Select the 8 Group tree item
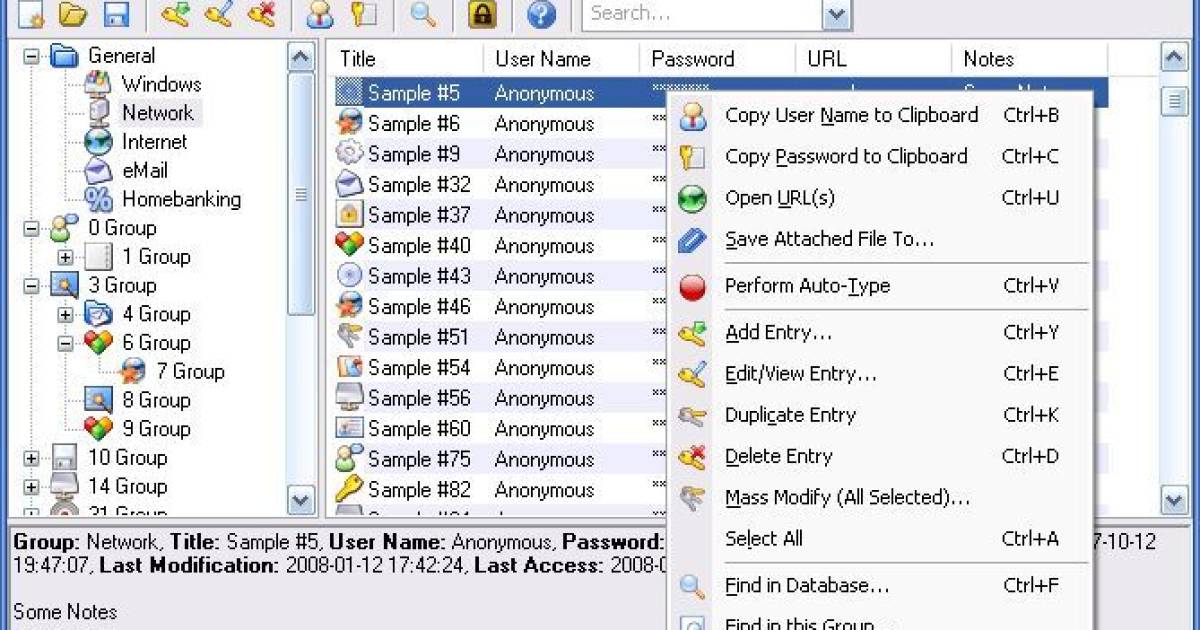The width and height of the screenshot is (1200, 630). [156, 400]
